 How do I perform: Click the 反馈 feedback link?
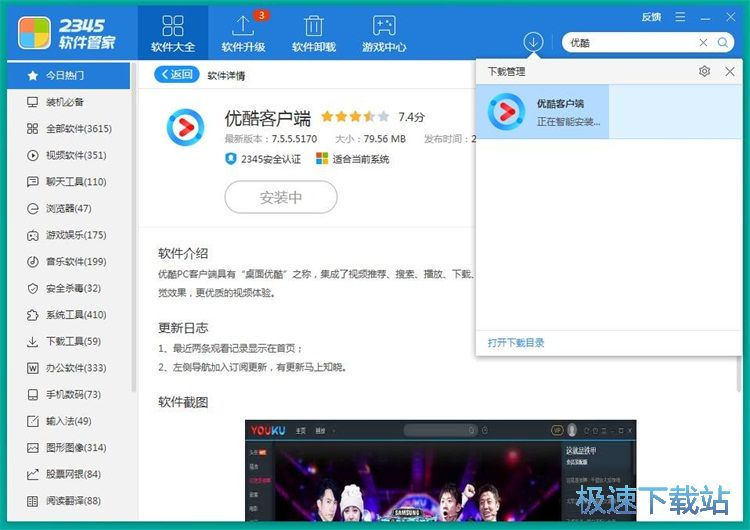click(x=651, y=17)
